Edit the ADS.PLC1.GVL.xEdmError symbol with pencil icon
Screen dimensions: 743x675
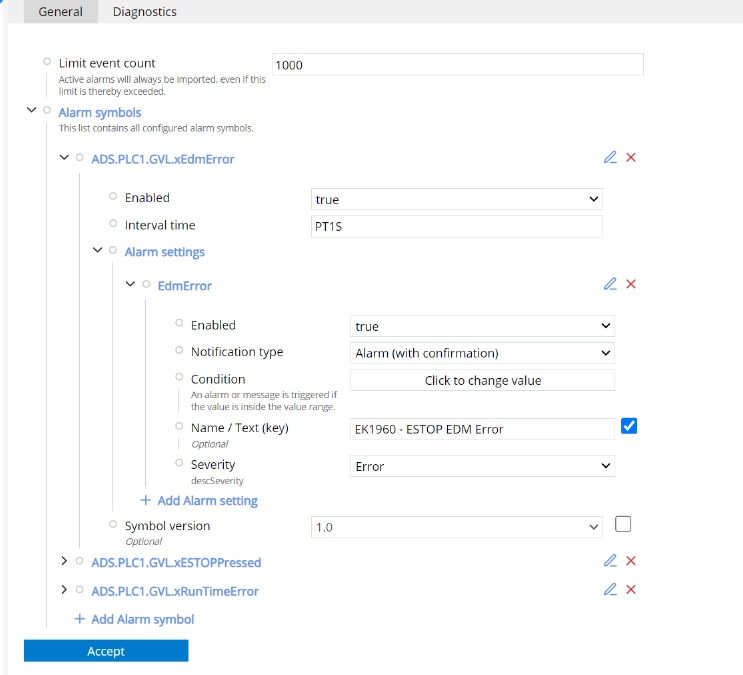tap(610, 157)
